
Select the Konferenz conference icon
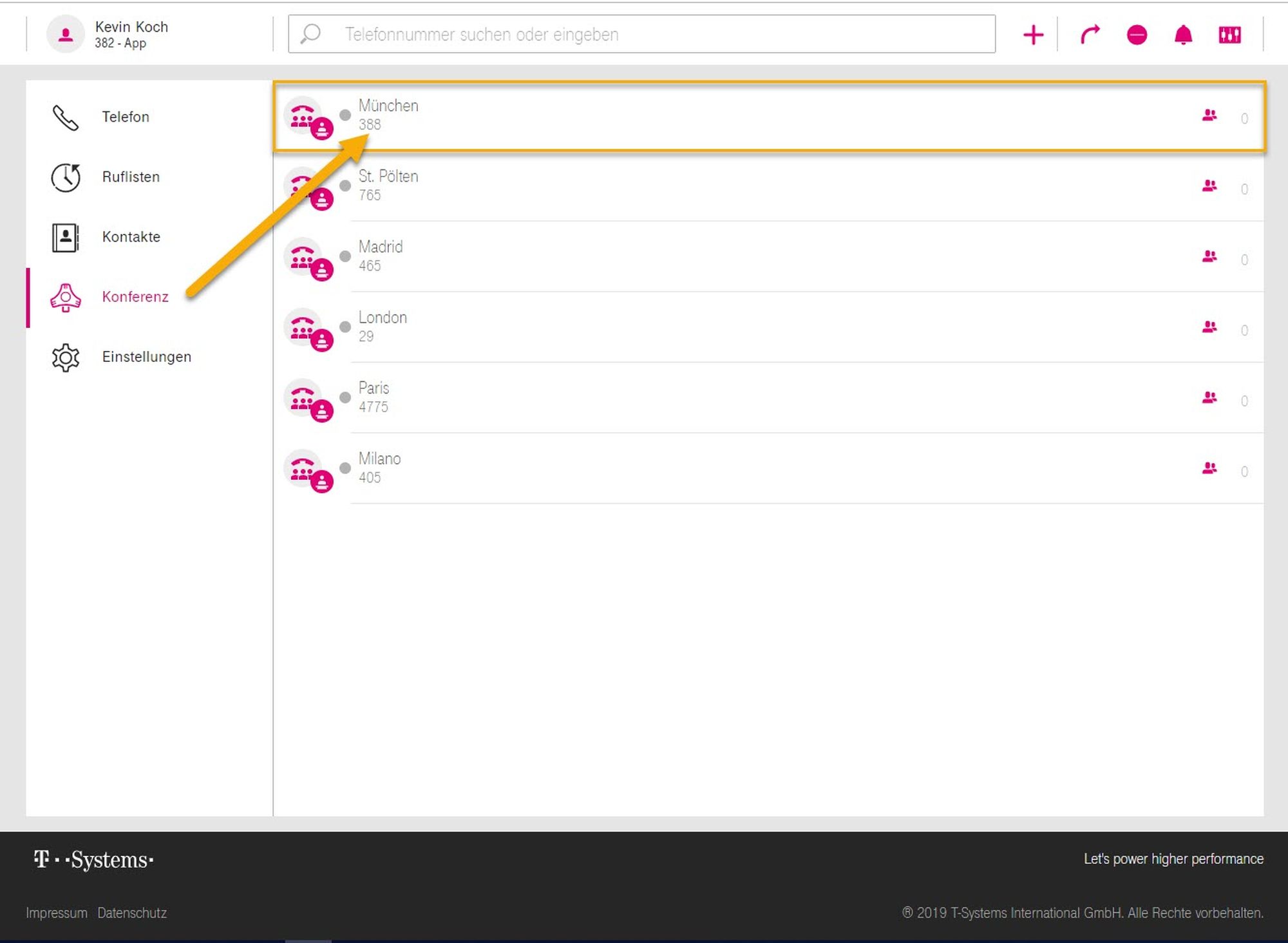tap(66, 297)
